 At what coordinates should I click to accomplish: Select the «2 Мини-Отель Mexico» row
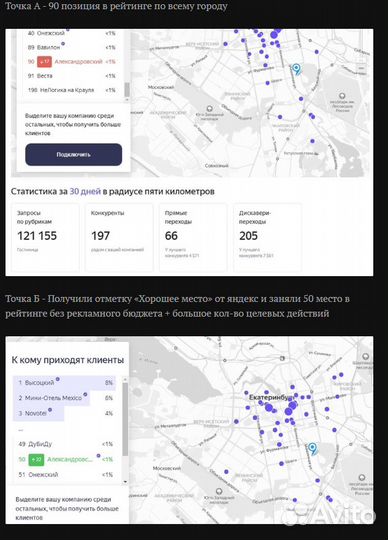click(65, 398)
